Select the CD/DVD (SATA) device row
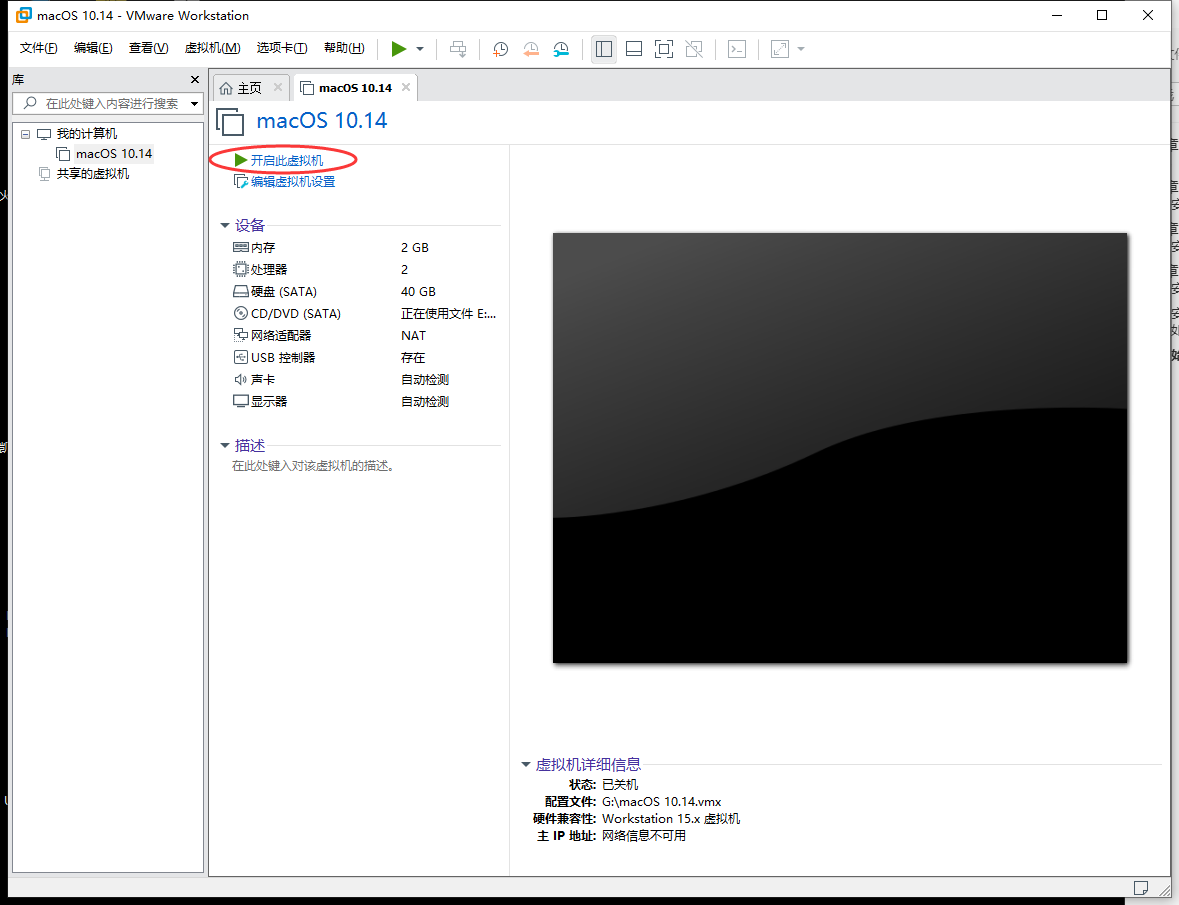The height and width of the screenshot is (905, 1179). [x=365, y=313]
